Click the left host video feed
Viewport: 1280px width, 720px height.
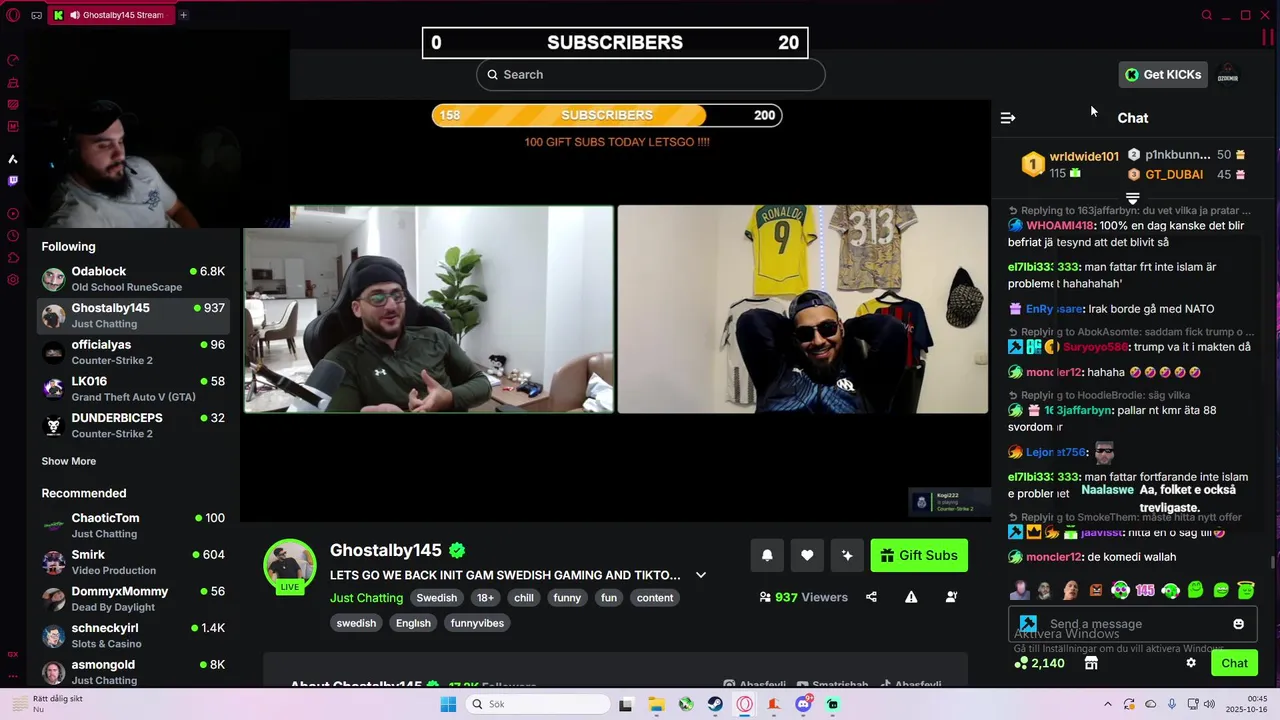429,309
